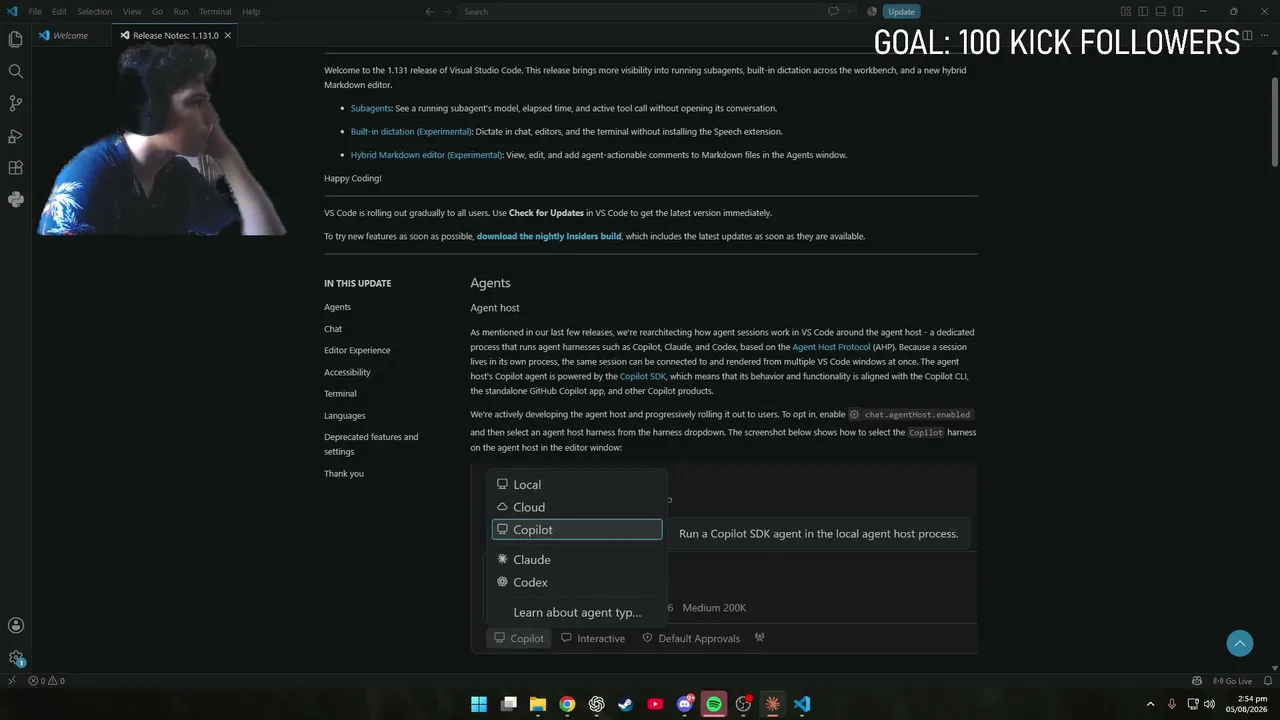Viewport: 1280px width, 720px height.
Task: Jump to Accessibility in the update list
Action: coord(347,372)
